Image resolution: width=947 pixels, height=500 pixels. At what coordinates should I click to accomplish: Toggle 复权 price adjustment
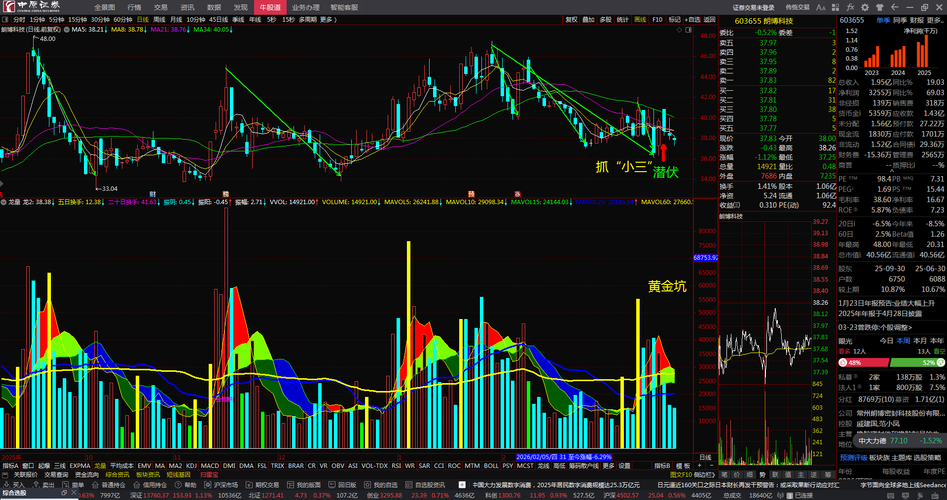[x=571, y=19]
